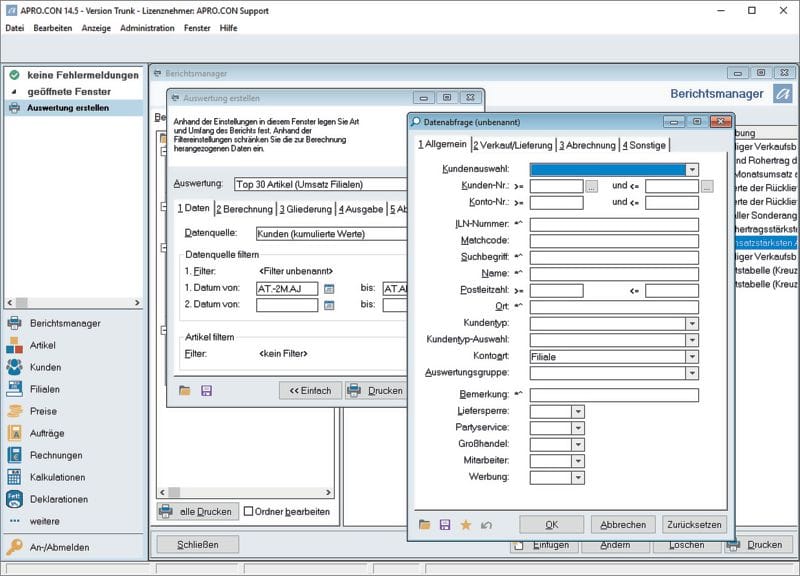Switch to the Verkauf/Lieferung tab
Screen dimensions: 800x576
click(512, 145)
